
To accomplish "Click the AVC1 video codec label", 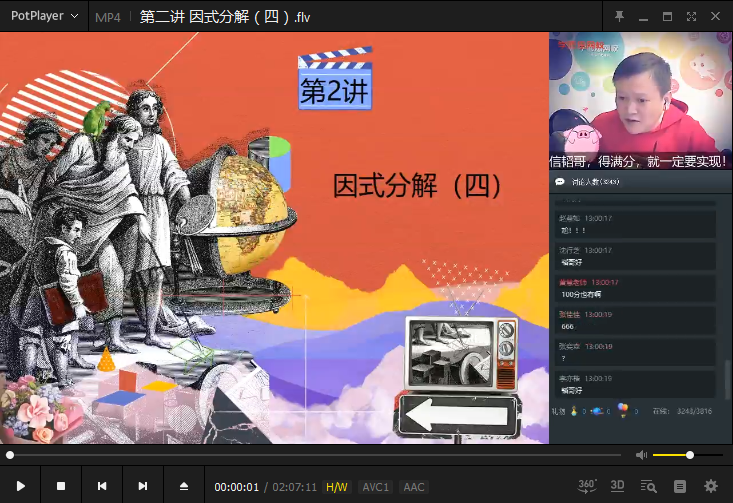I will [375, 487].
